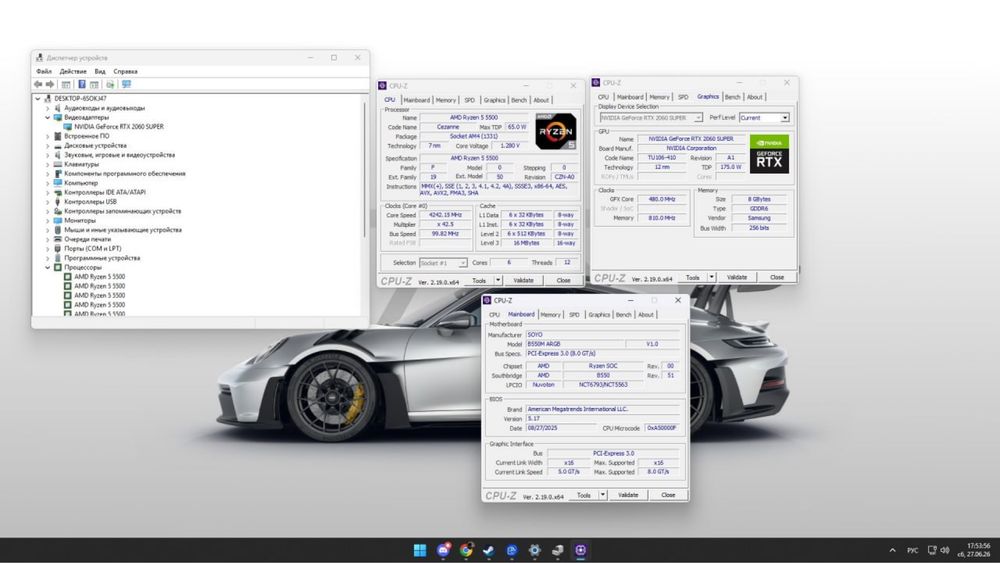Open the Вид menu
Image resolution: width=1000 pixels, height=563 pixels.
click(100, 71)
